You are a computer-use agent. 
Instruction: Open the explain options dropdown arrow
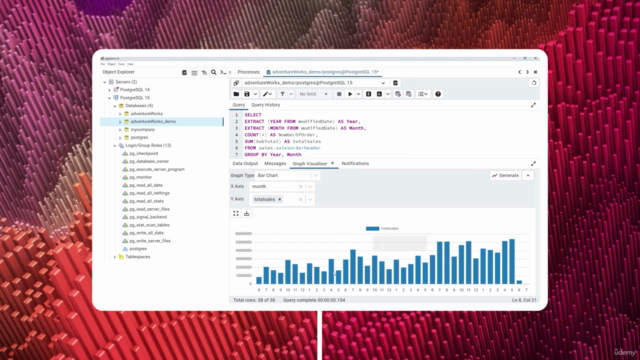tap(388, 94)
